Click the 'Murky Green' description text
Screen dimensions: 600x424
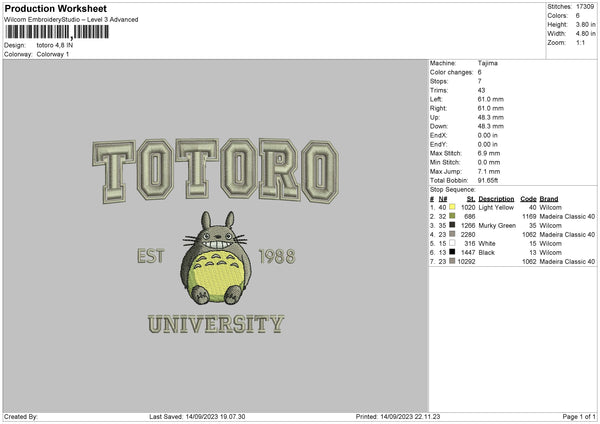[x=497, y=225]
